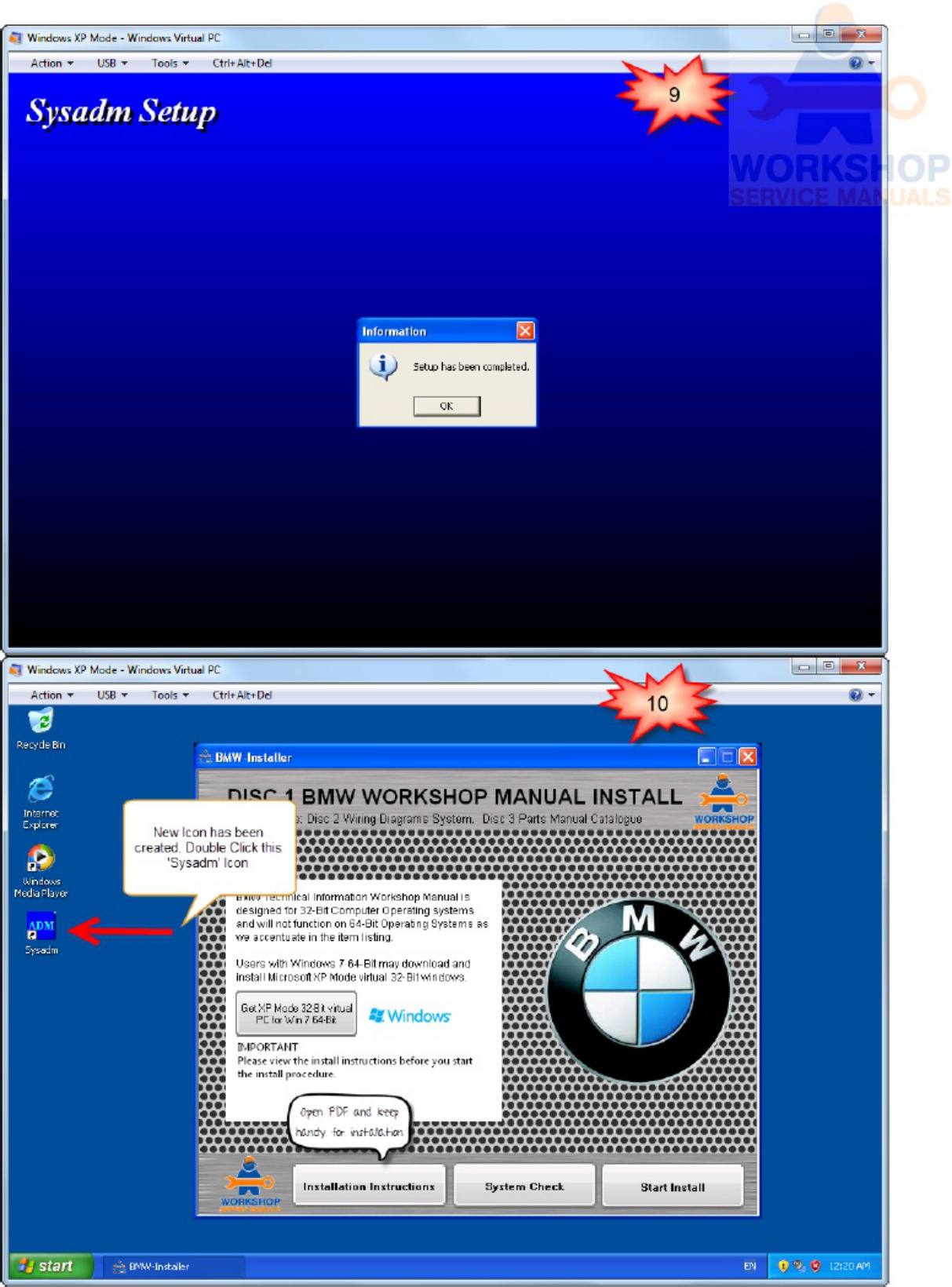The height and width of the screenshot is (1287, 952).
Task: Select the Internet Explorer desktop icon
Action: pyautogui.click(x=41, y=802)
